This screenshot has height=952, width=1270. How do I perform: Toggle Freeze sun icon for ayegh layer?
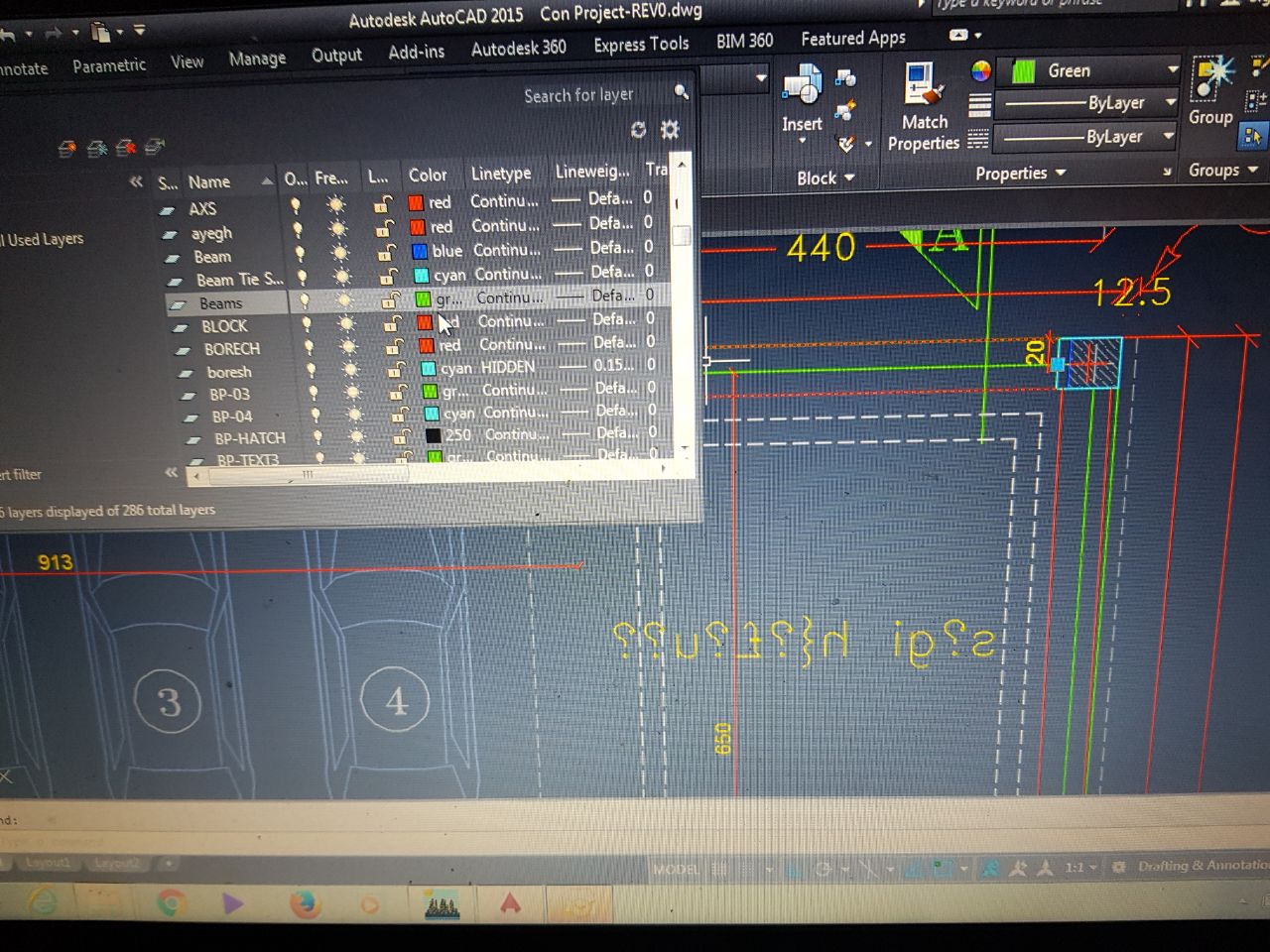(337, 229)
